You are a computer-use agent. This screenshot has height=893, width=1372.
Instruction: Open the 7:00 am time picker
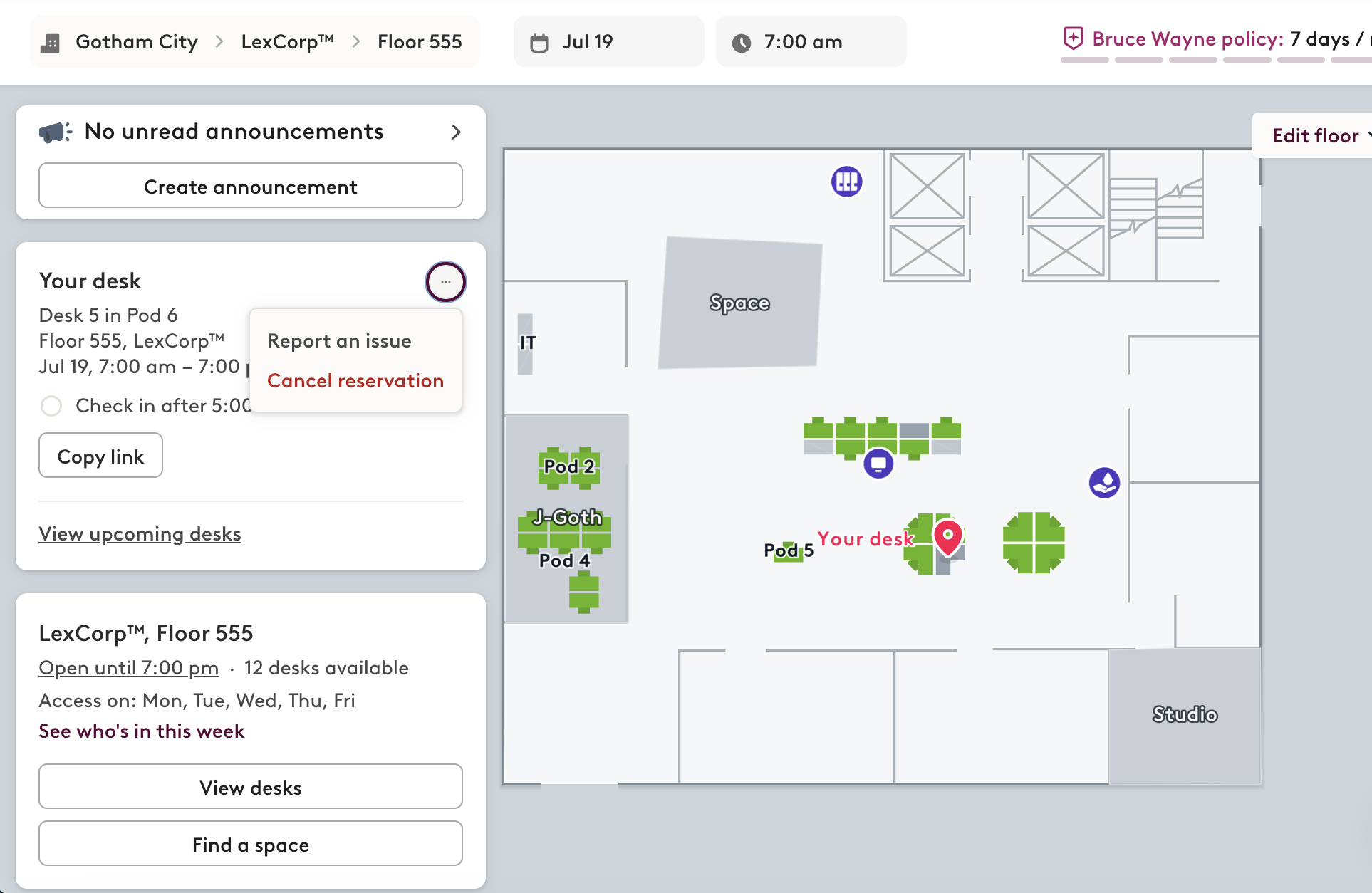pyautogui.click(x=811, y=42)
